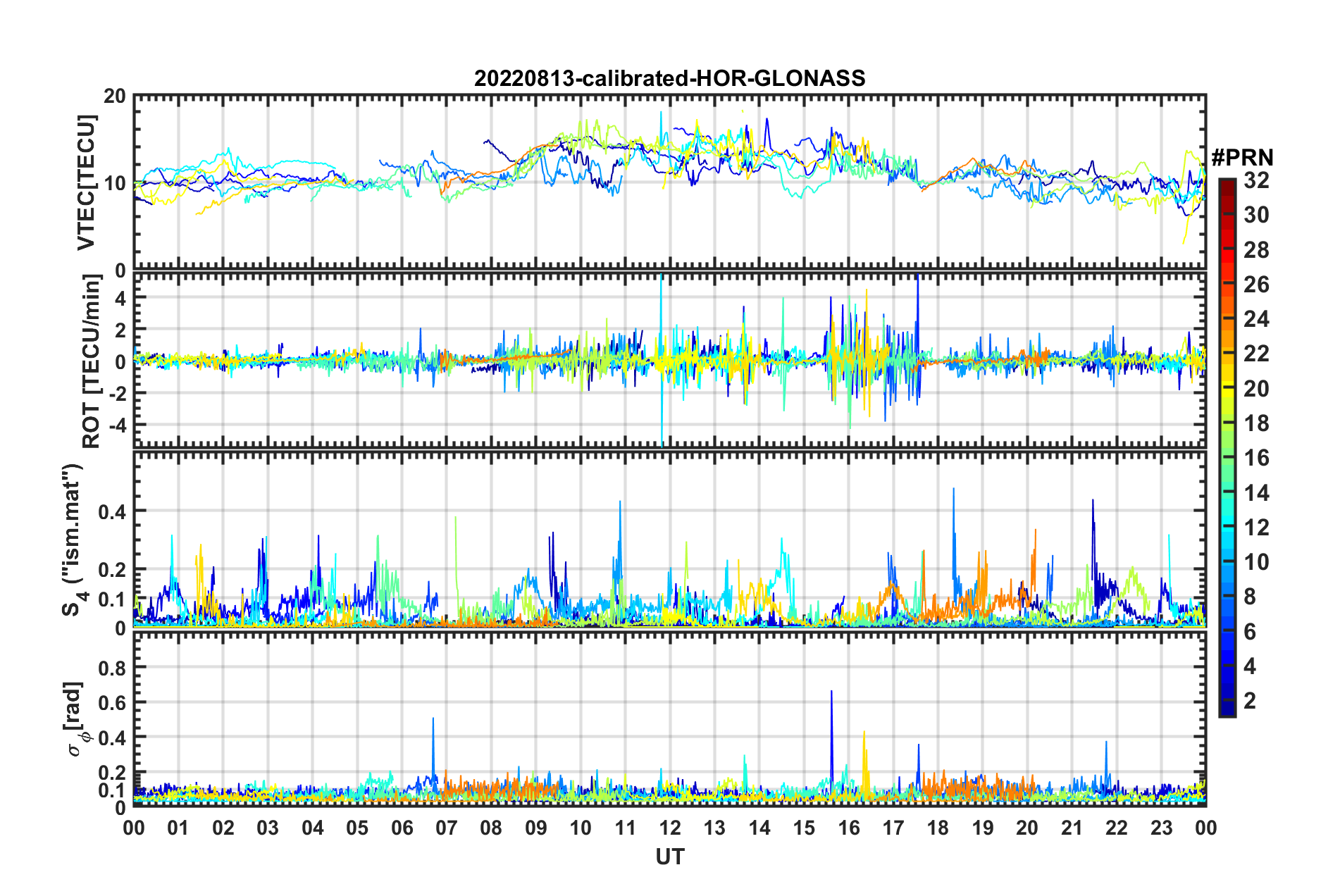This screenshot has height=896, width=1340.
Task: Click the 06 tick on the UT axis
Action: [x=402, y=828]
